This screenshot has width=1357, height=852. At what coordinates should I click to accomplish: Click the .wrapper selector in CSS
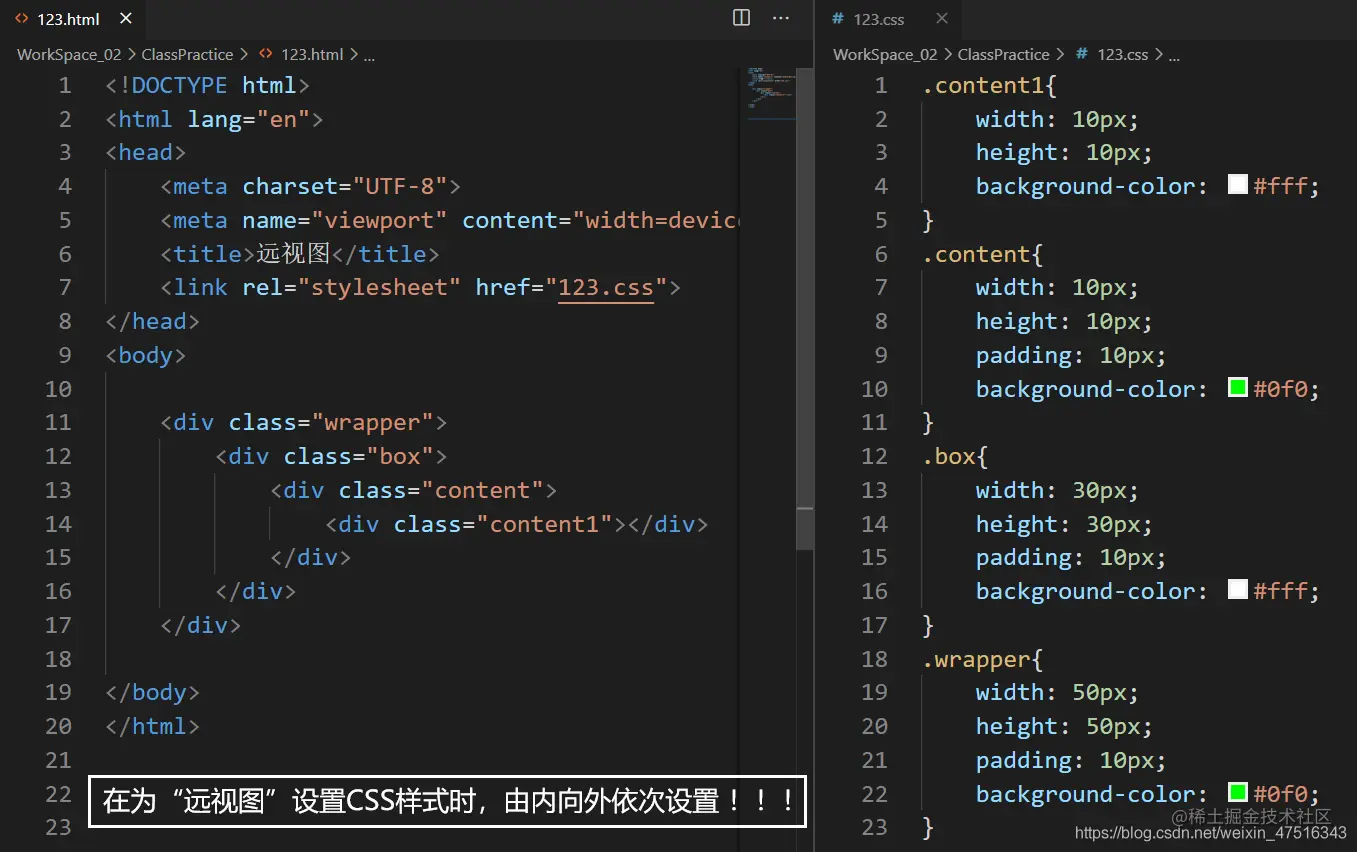pyautogui.click(x=975, y=659)
